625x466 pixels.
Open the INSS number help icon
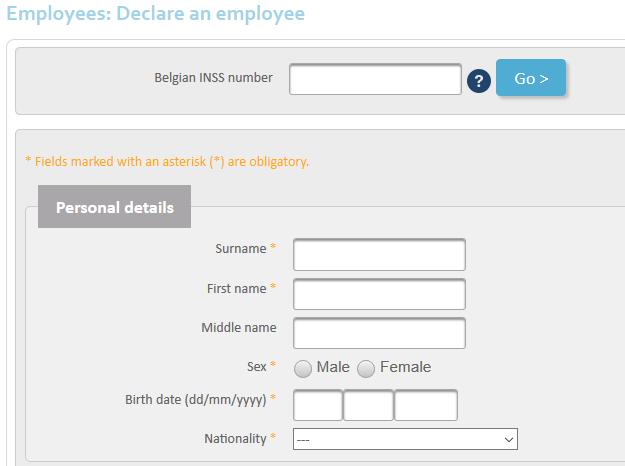pyautogui.click(x=479, y=81)
